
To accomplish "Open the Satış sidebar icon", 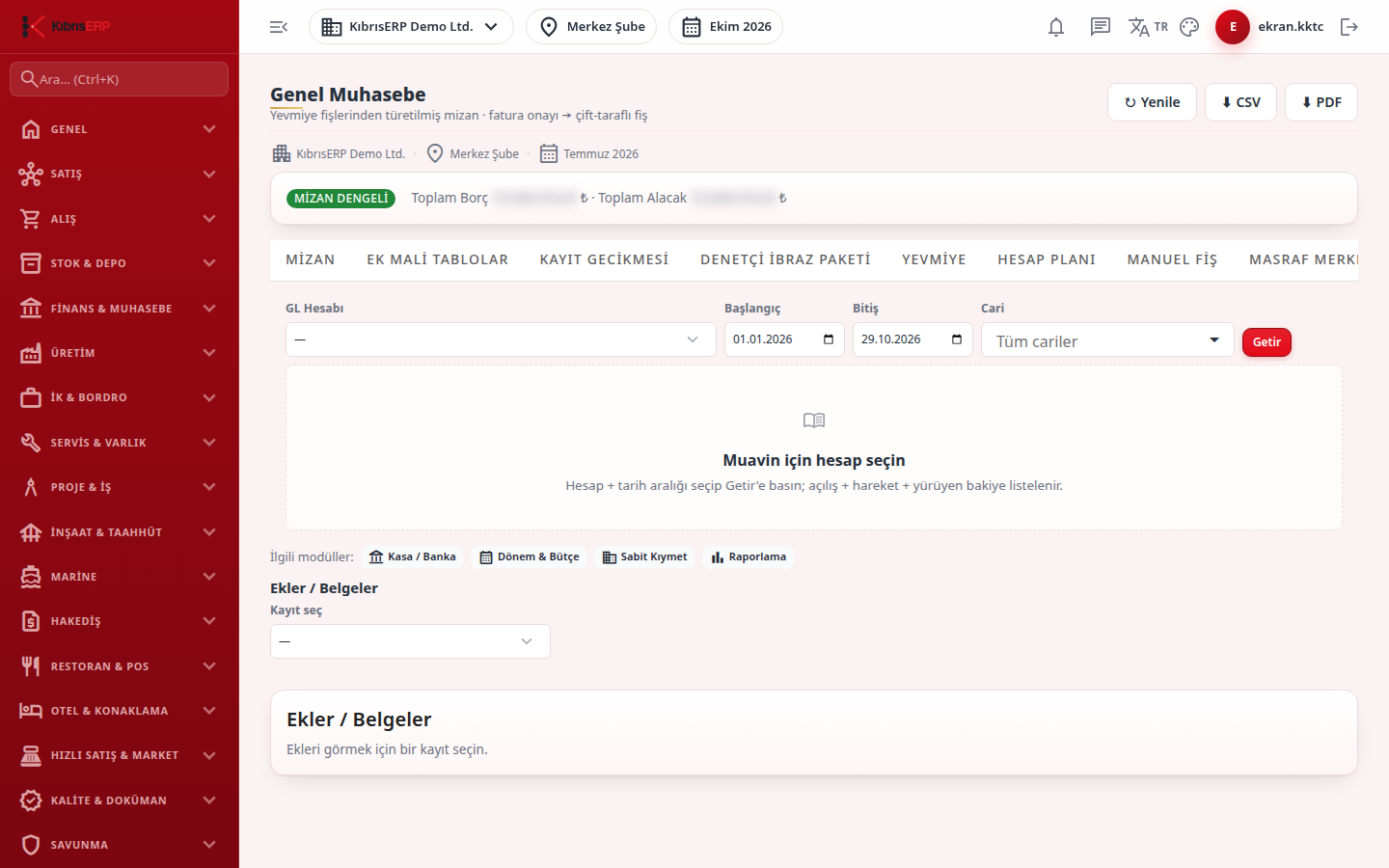I will click(31, 174).
